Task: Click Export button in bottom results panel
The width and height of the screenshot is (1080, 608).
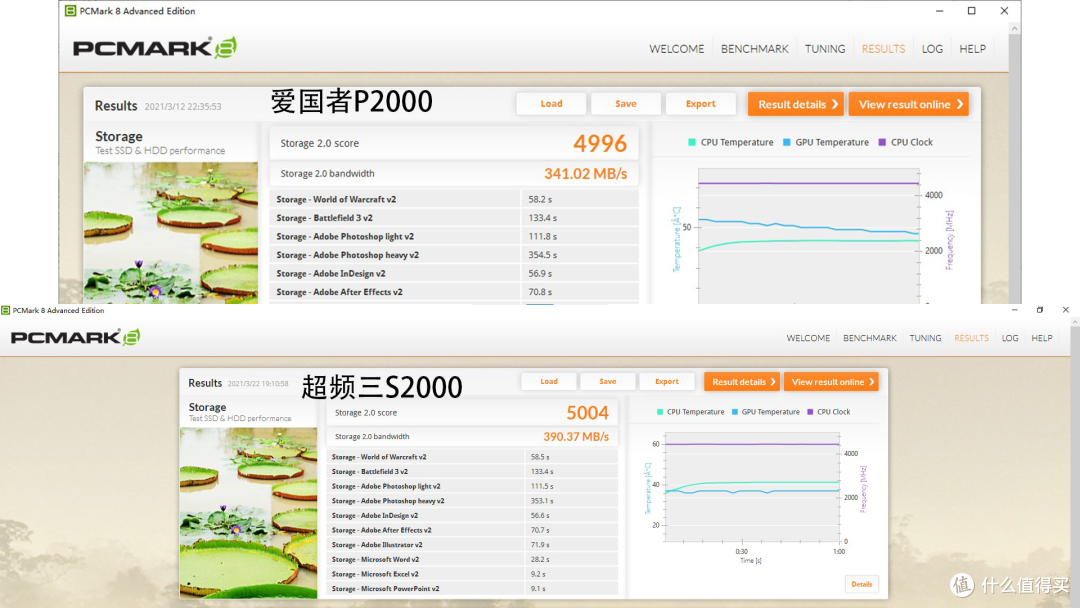Action: (667, 381)
